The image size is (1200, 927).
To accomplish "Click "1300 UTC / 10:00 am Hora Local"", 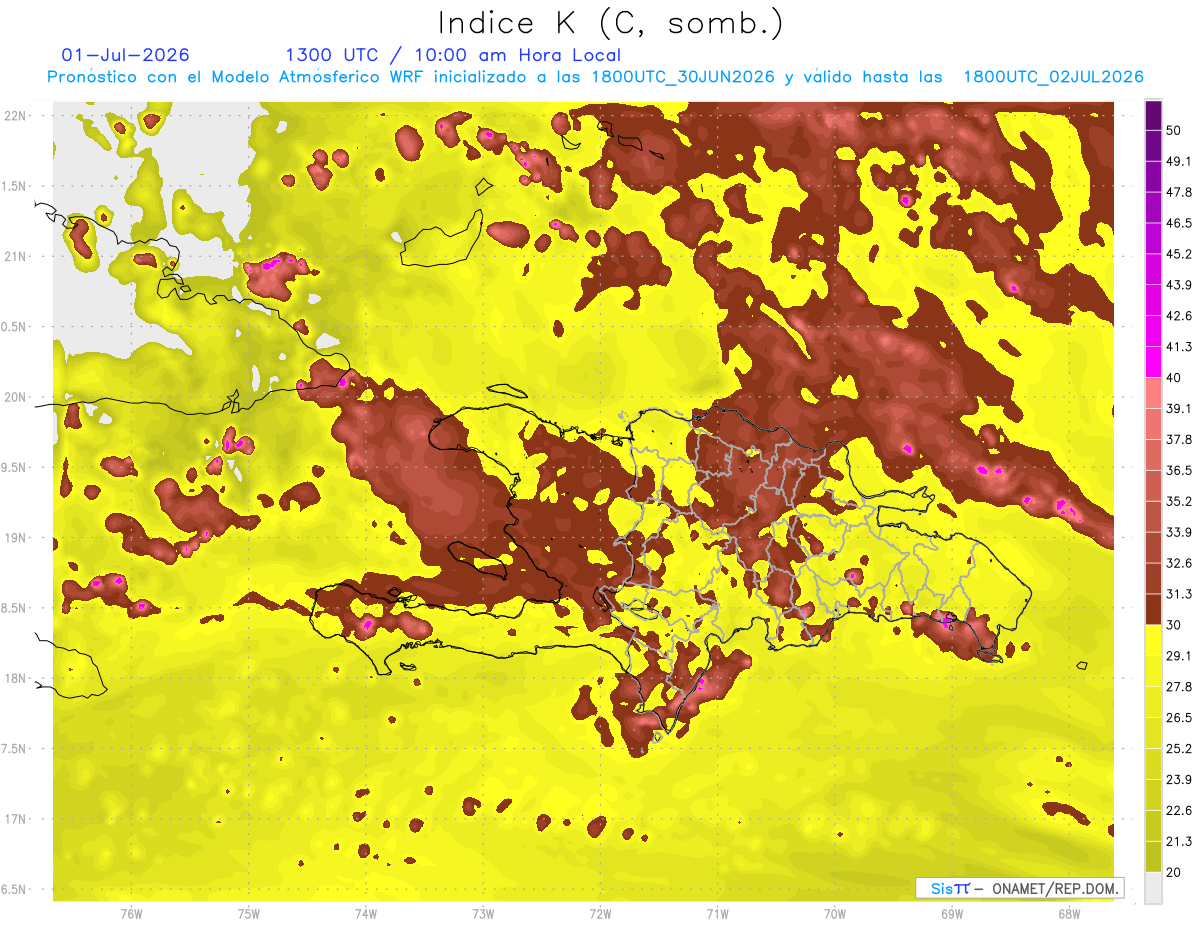I will coord(453,55).
